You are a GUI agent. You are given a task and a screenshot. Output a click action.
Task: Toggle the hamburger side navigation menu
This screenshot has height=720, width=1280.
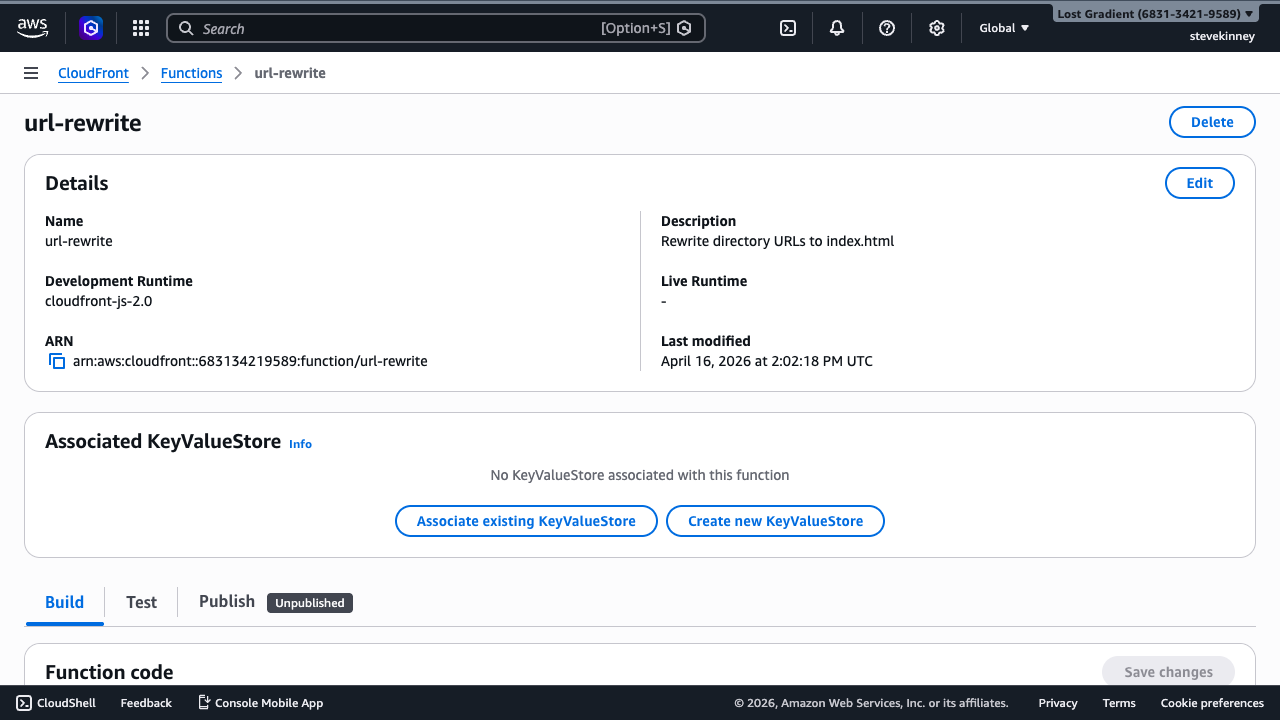[x=31, y=73]
